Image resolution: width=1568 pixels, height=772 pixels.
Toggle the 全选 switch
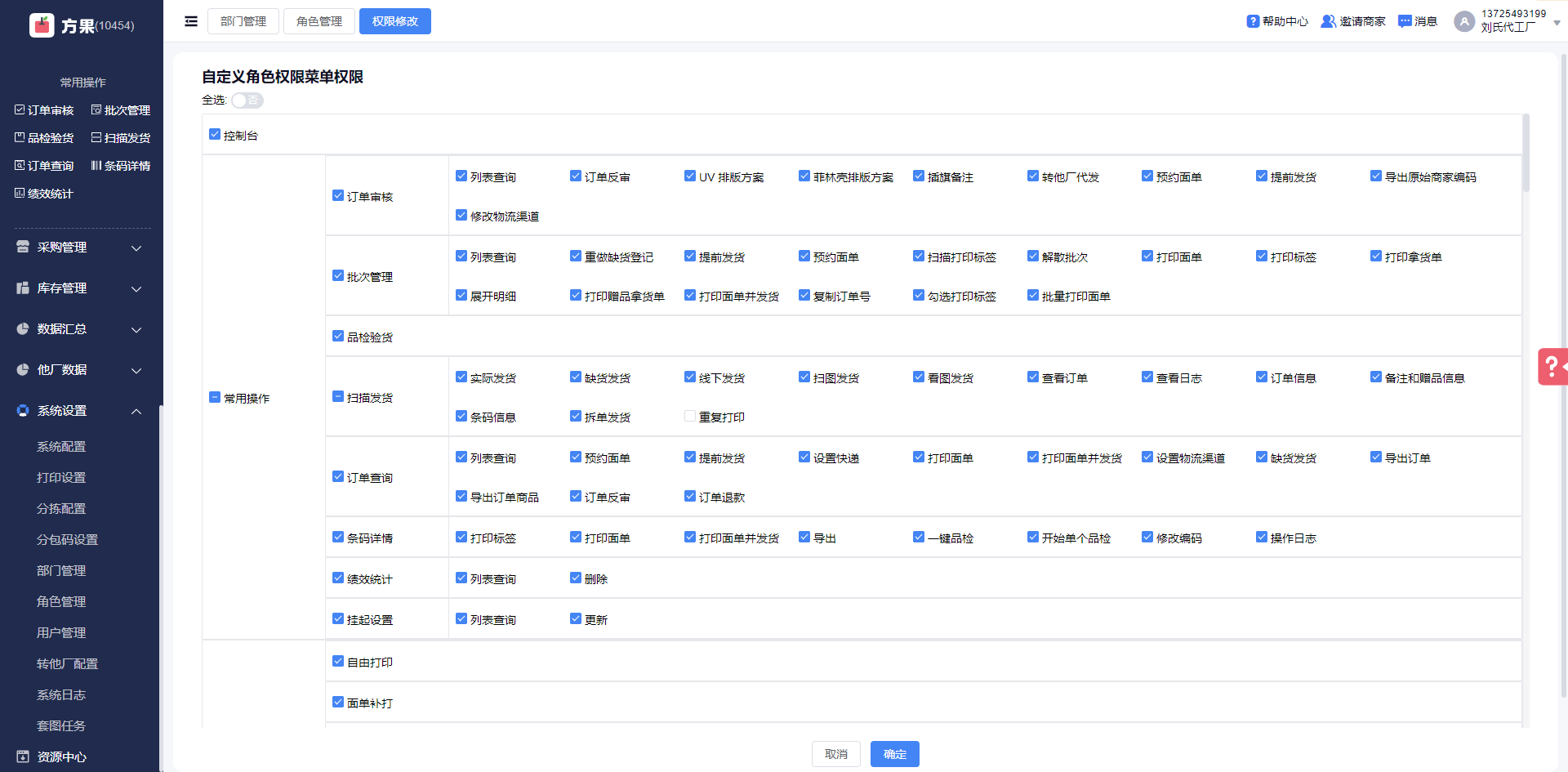pos(247,100)
